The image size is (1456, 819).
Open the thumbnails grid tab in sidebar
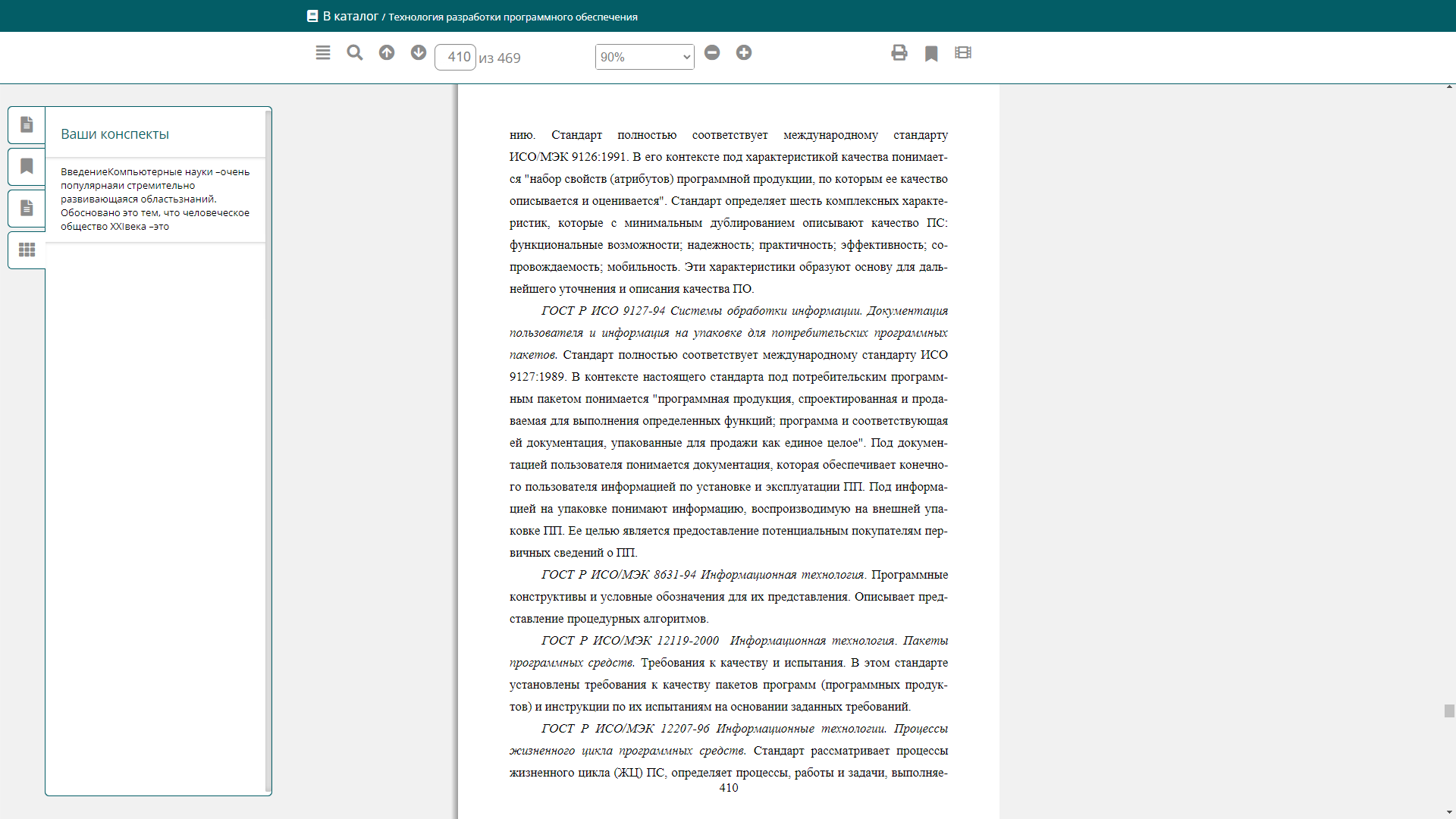pos(27,249)
